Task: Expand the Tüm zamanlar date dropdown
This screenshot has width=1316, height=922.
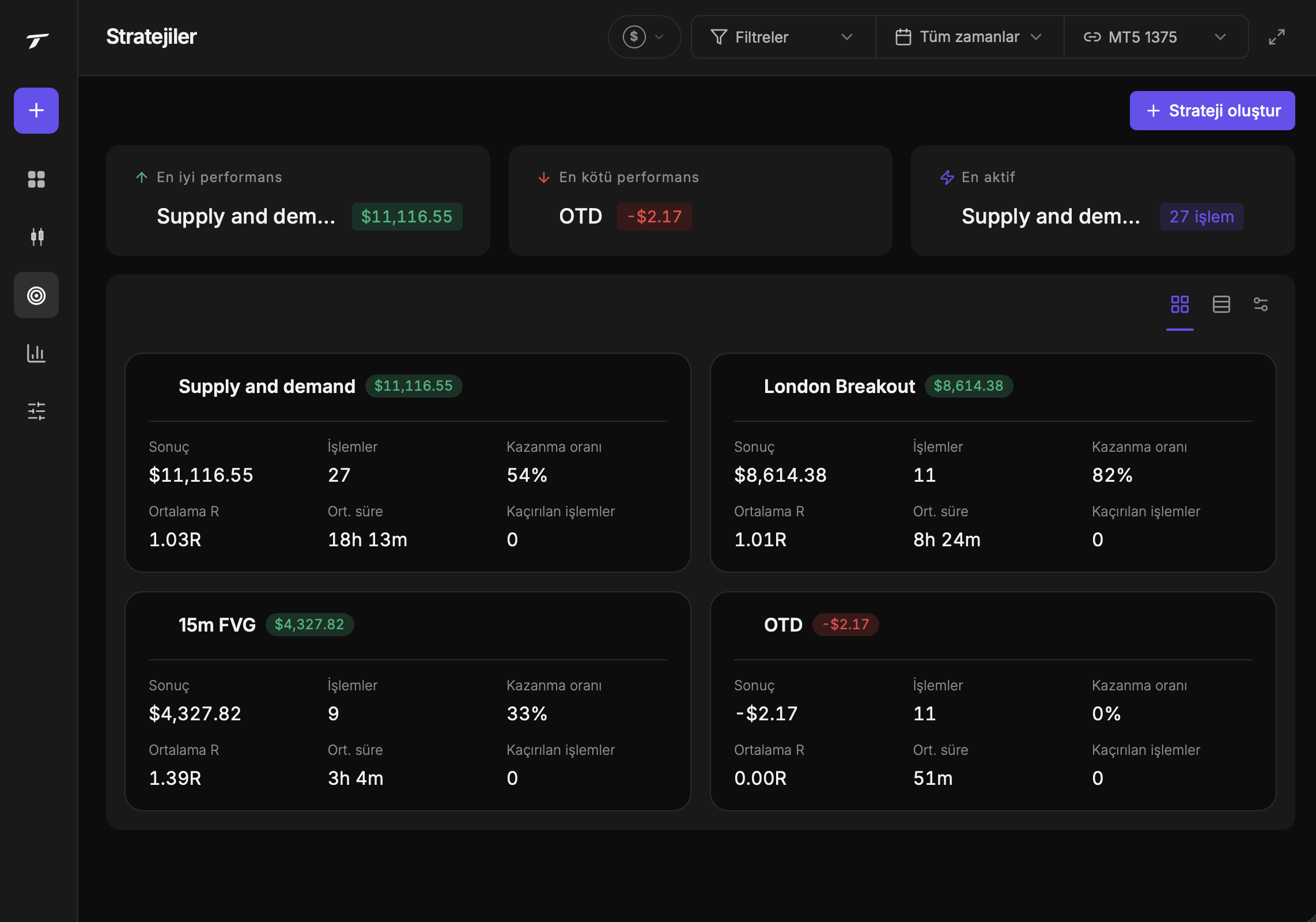Action: tap(969, 37)
